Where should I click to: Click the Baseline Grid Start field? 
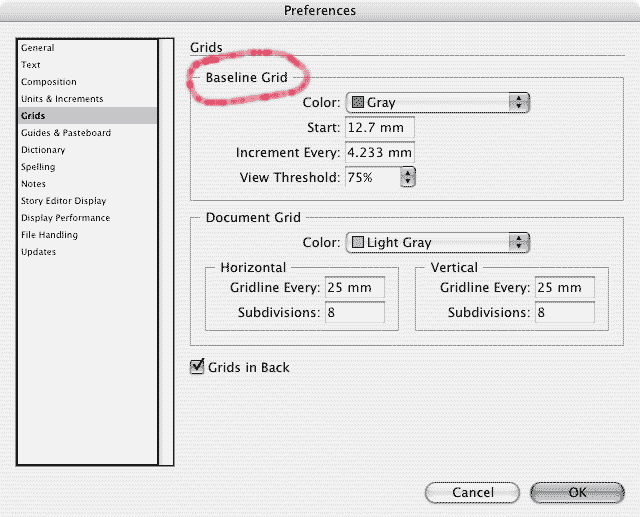(x=380, y=127)
